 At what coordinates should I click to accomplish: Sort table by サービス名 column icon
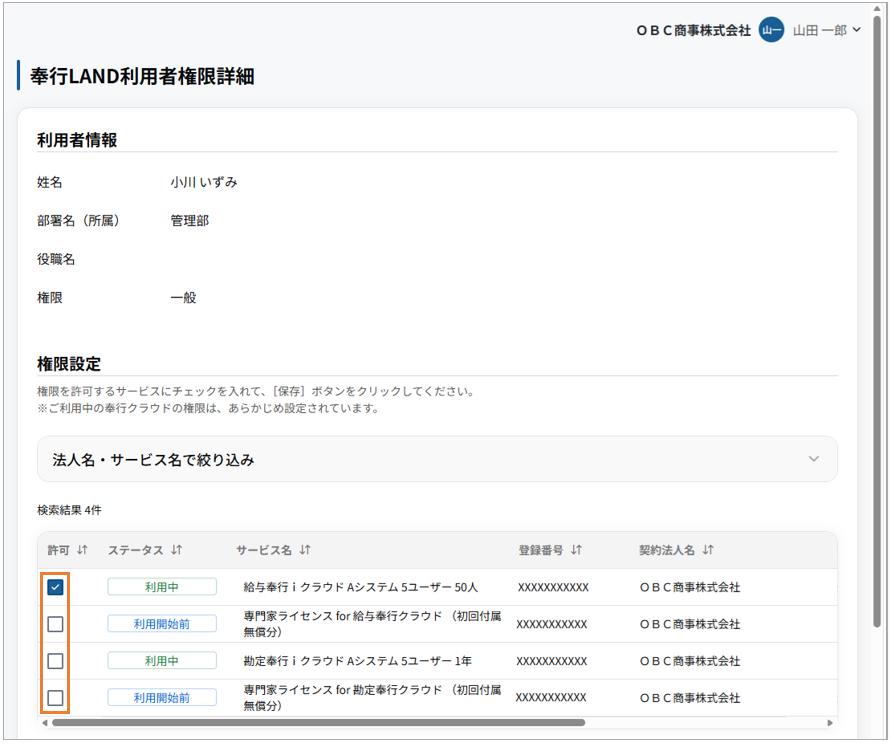click(305, 550)
